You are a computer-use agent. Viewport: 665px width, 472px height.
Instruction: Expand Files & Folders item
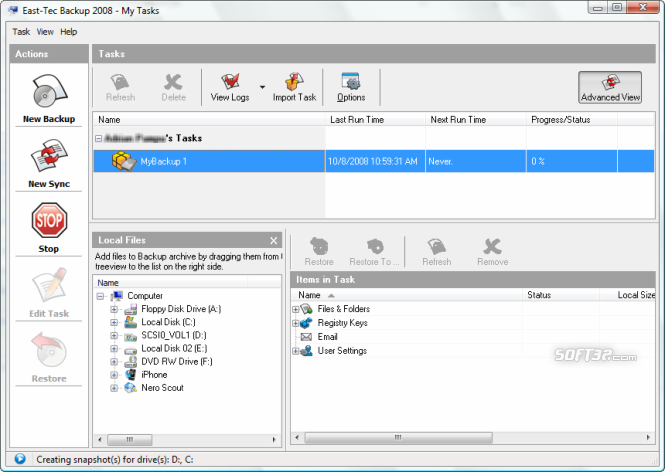296,310
